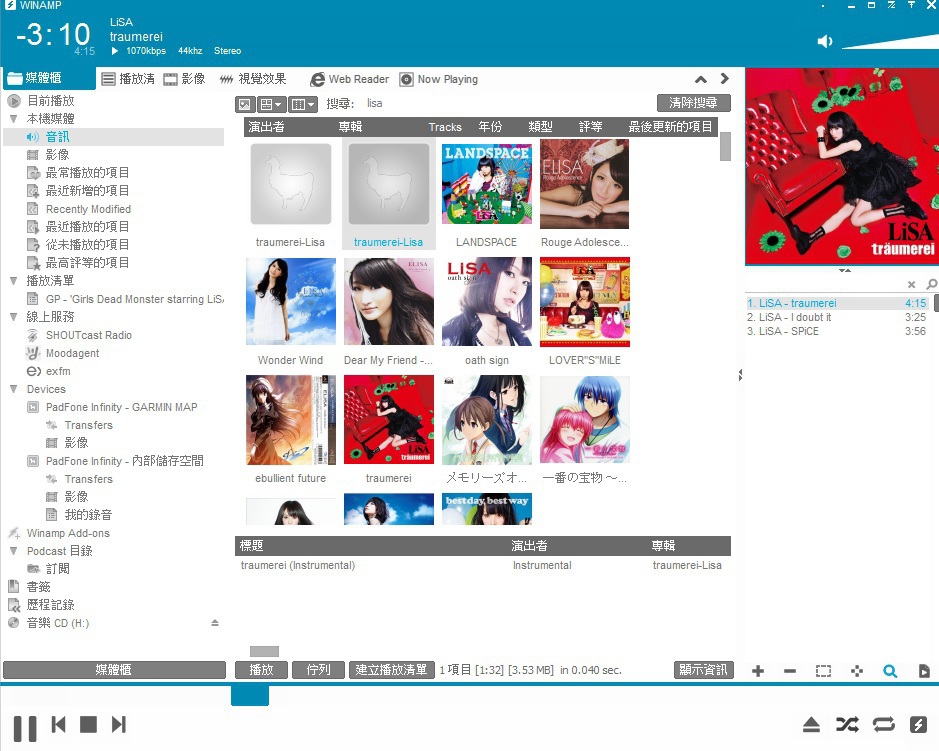
Task: Select playlist entry LiSA - I doubt it
Action: (x=837, y=317)
